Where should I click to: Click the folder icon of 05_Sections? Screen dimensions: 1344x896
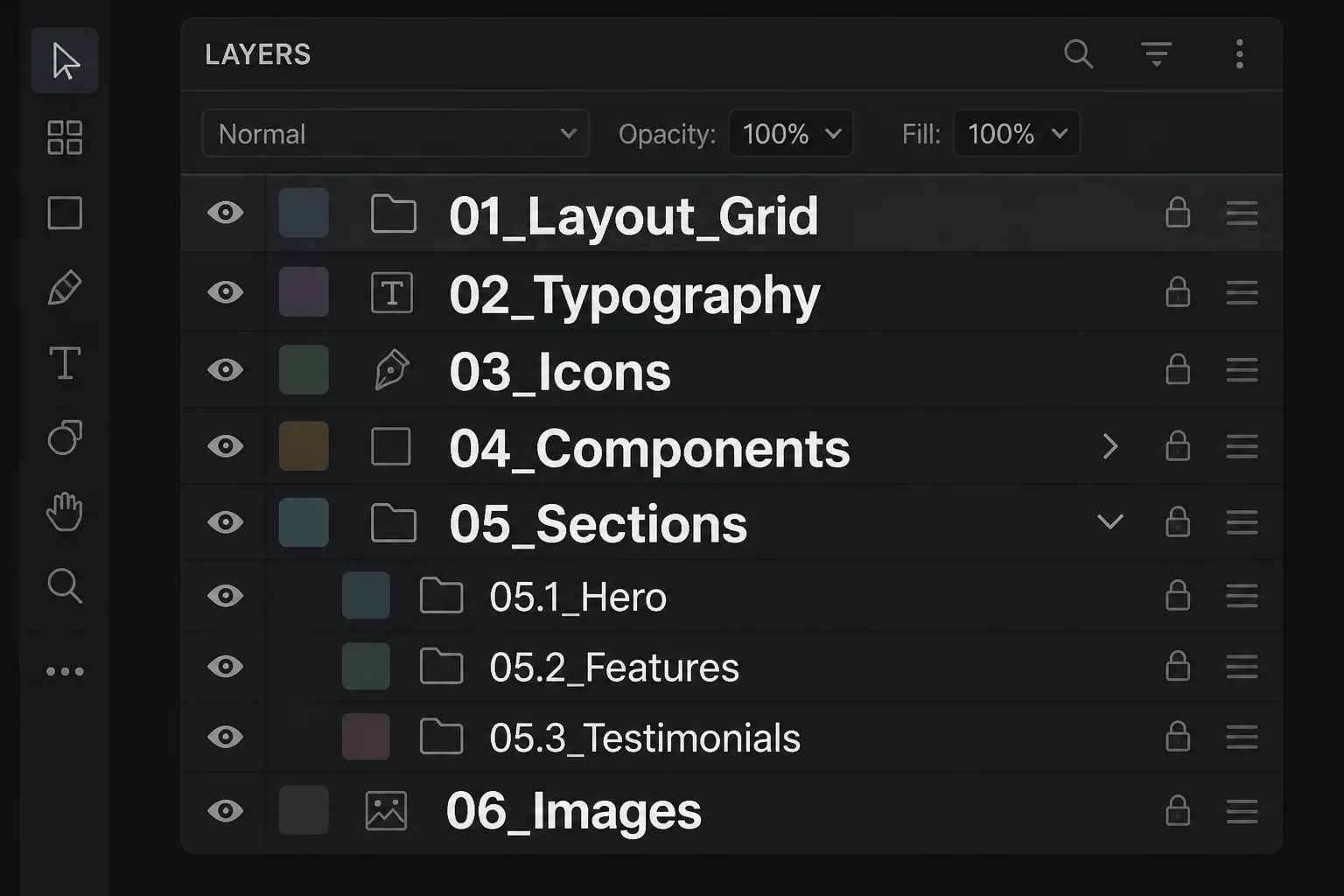(x=394, y=523)
